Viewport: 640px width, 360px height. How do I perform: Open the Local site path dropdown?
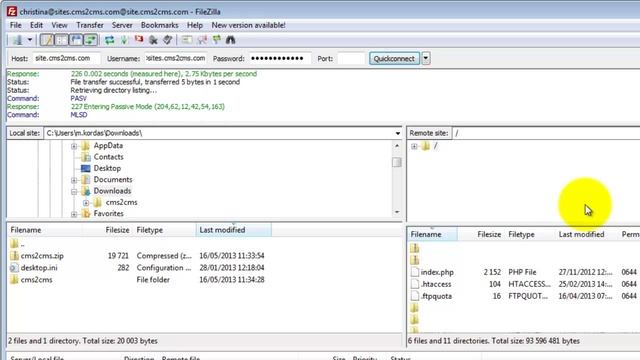point(398,133)
